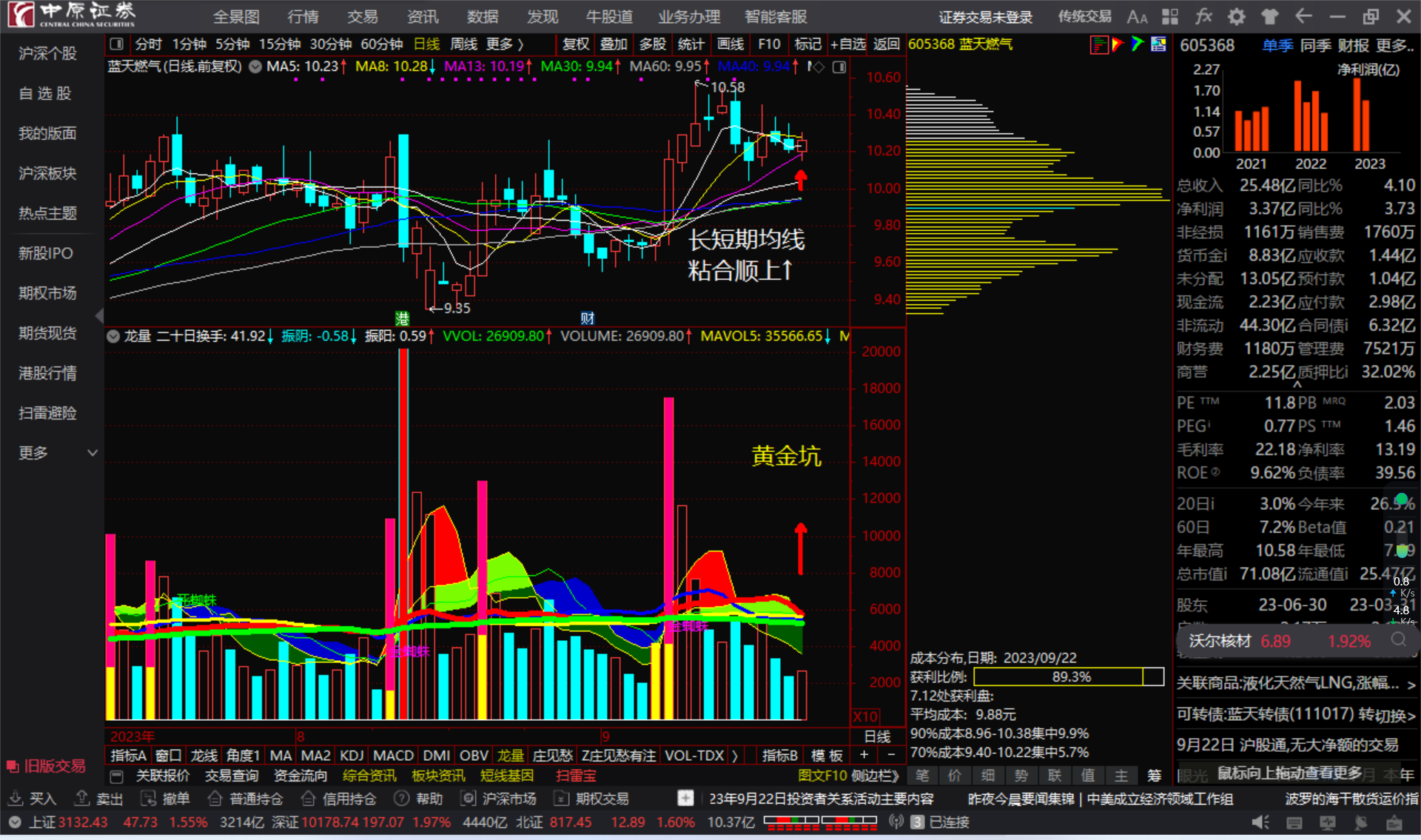Expand the arrow after VOL-TDX indicator tab
This screenshot has width=1421, height=840.
click(734, 756)
